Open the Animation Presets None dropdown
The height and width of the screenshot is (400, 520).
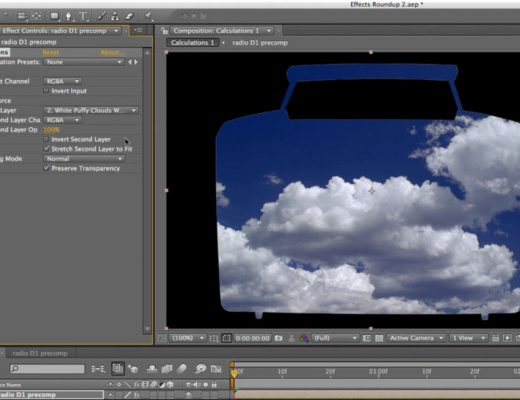click(83, 62)
